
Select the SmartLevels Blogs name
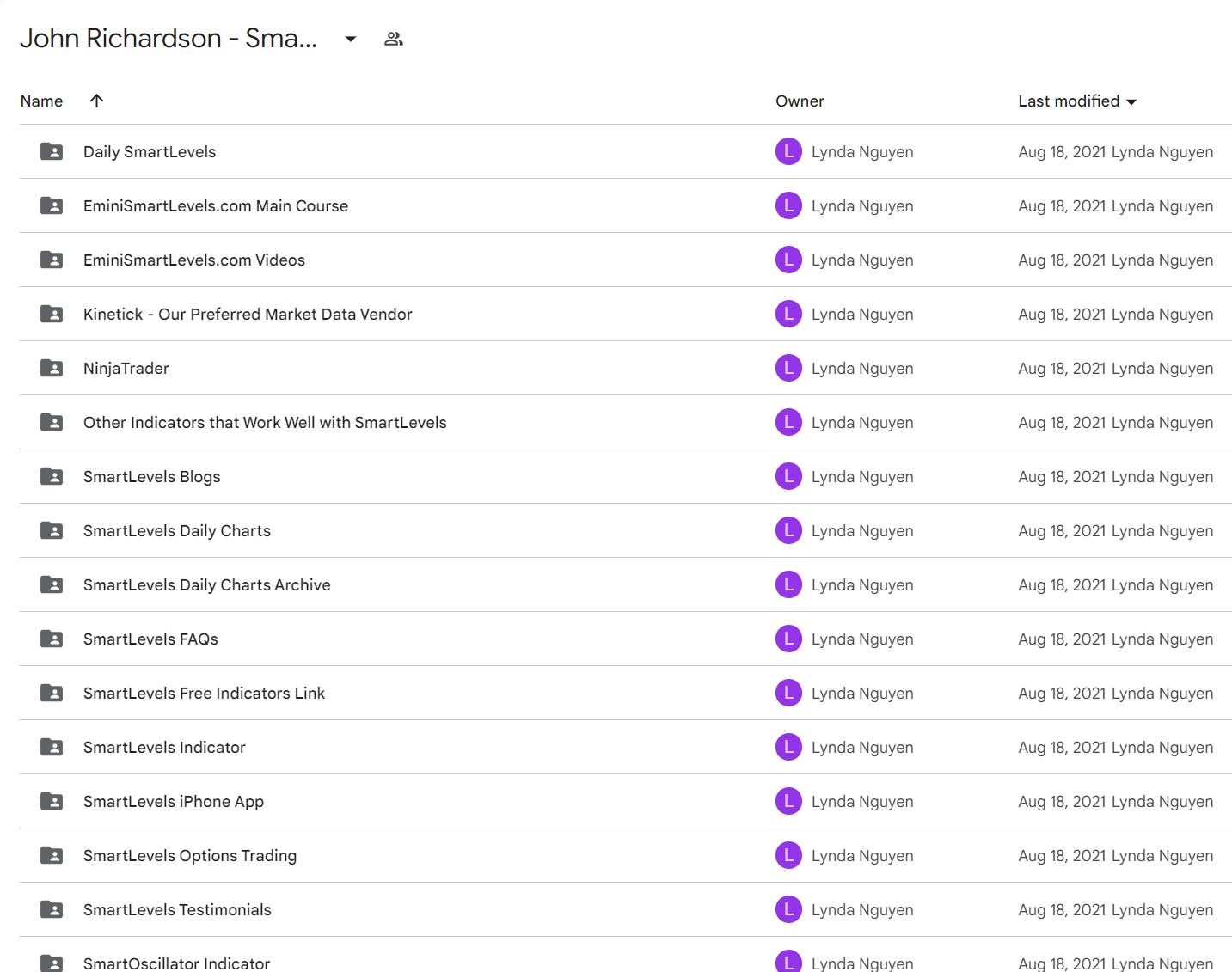pos(152,476)
